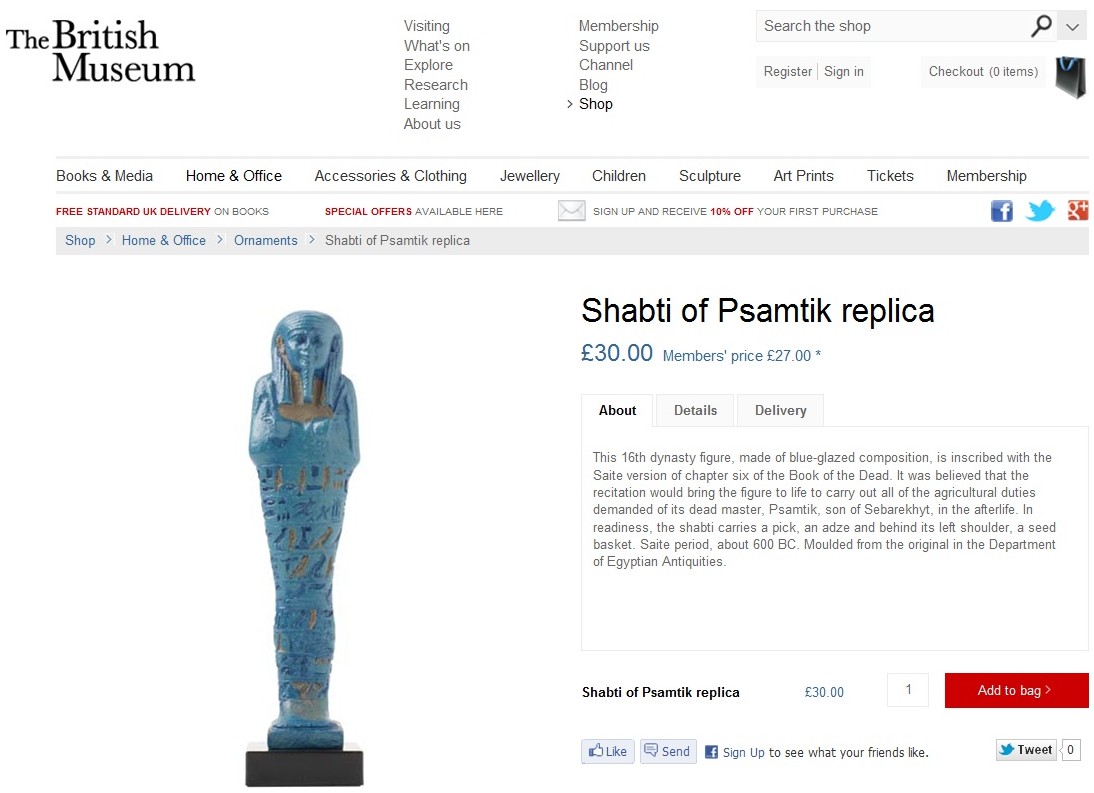This screenshot has height=793, width=1094.
Task: Focus the Search the shop field
Action: [890, 26]
